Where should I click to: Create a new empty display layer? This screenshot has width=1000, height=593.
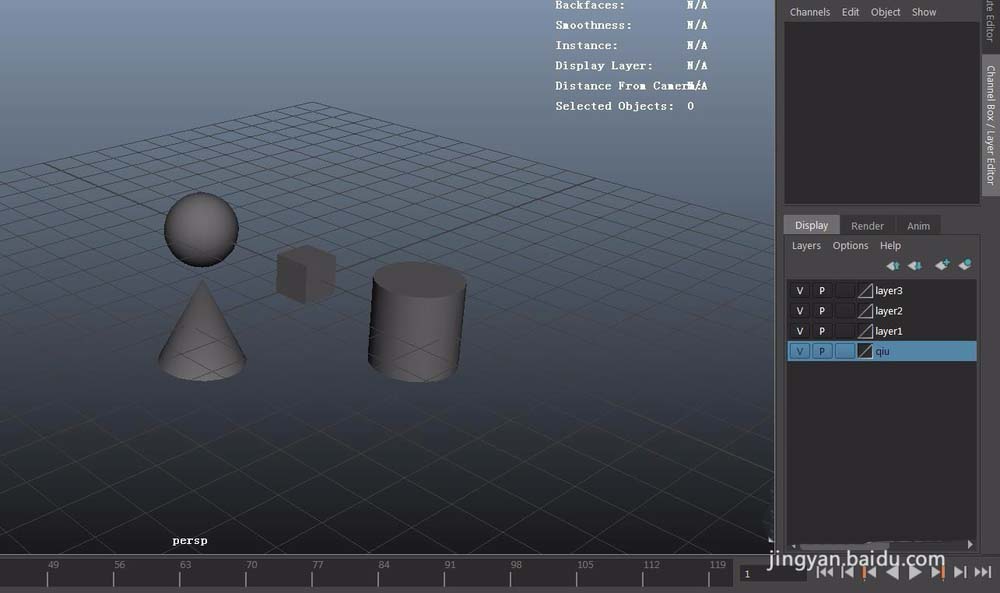pos(942,265)
